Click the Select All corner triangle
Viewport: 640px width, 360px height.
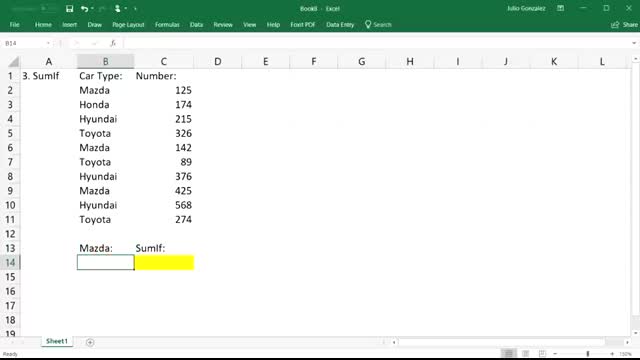13,62
